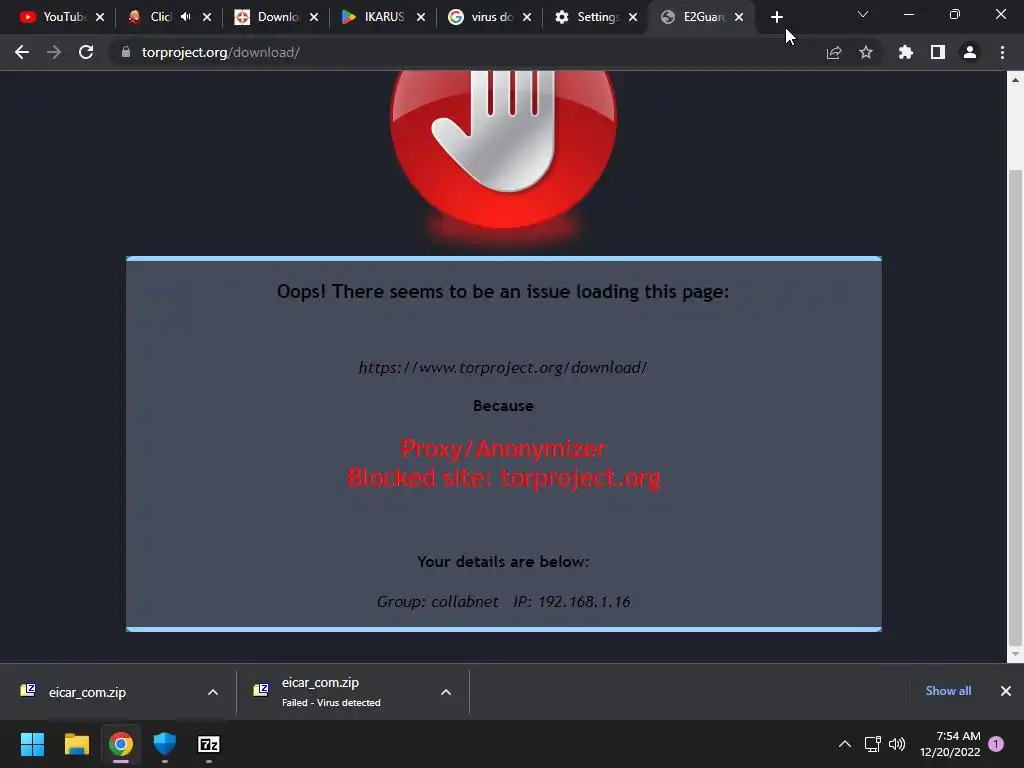Open File Explorer from the taskbar
Viewport: 1024px width, 768px height.
point(76,744)
